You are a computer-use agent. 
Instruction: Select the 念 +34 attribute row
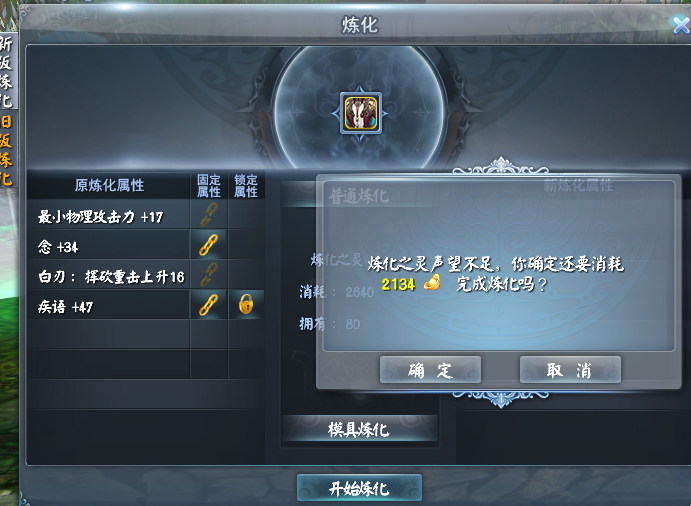coord(108,245)
